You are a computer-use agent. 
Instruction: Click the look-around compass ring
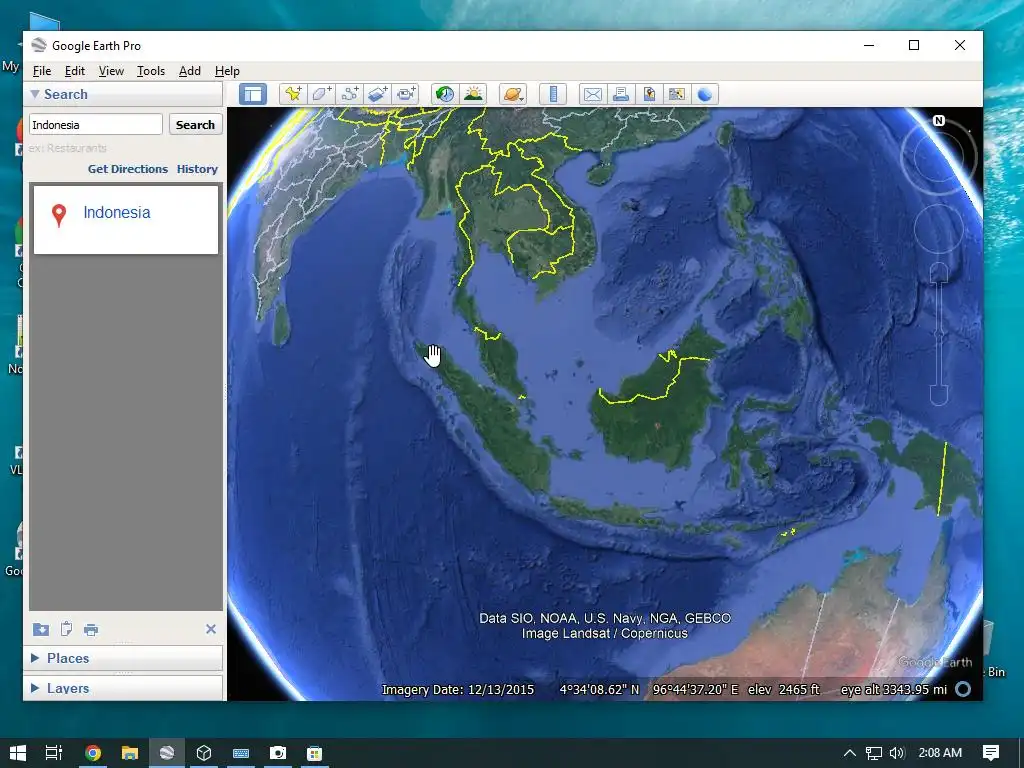tap(938, 157)
